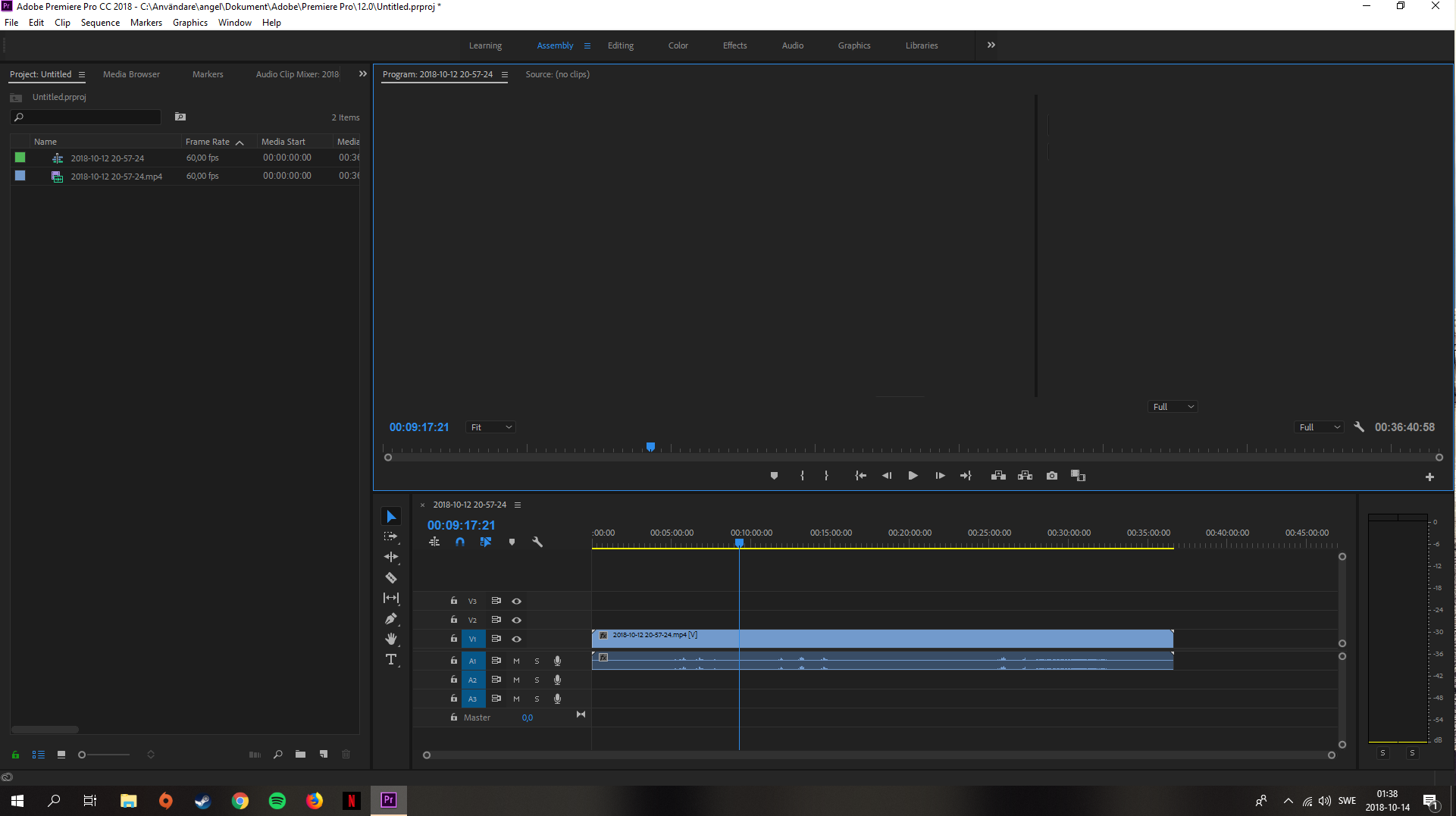Click Go to In point
The height and width of the screenshot is (816, 1456).
coord(860,476)
